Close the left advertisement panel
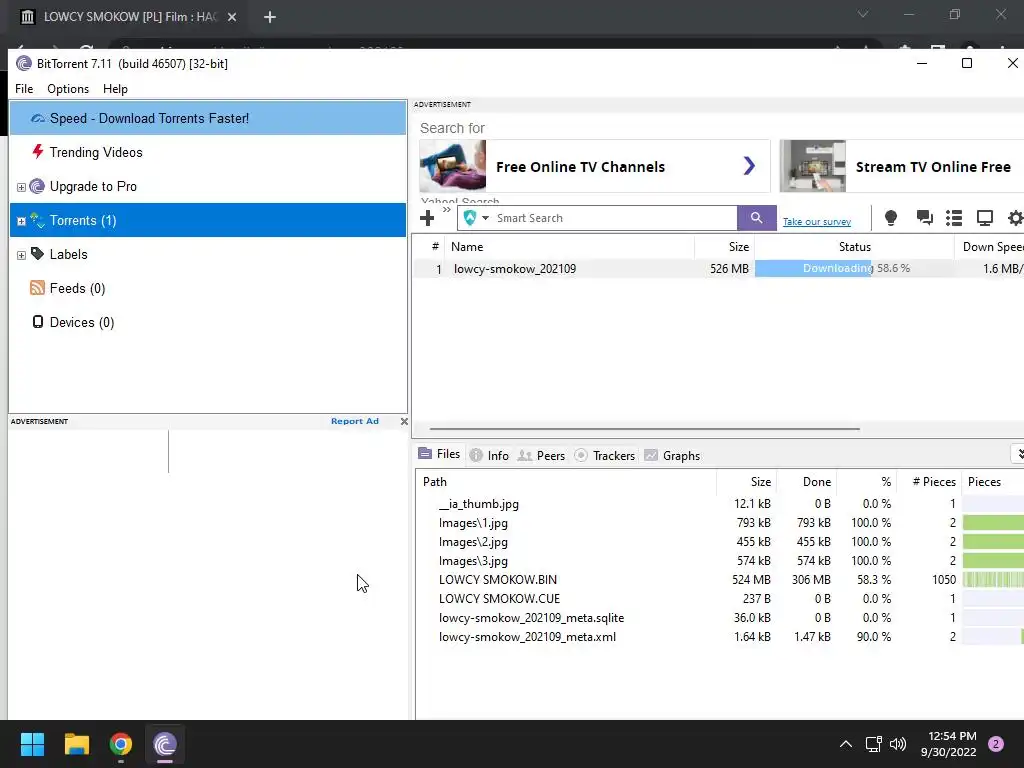The width and height of the screenshot is (1024, 768). 404,421
